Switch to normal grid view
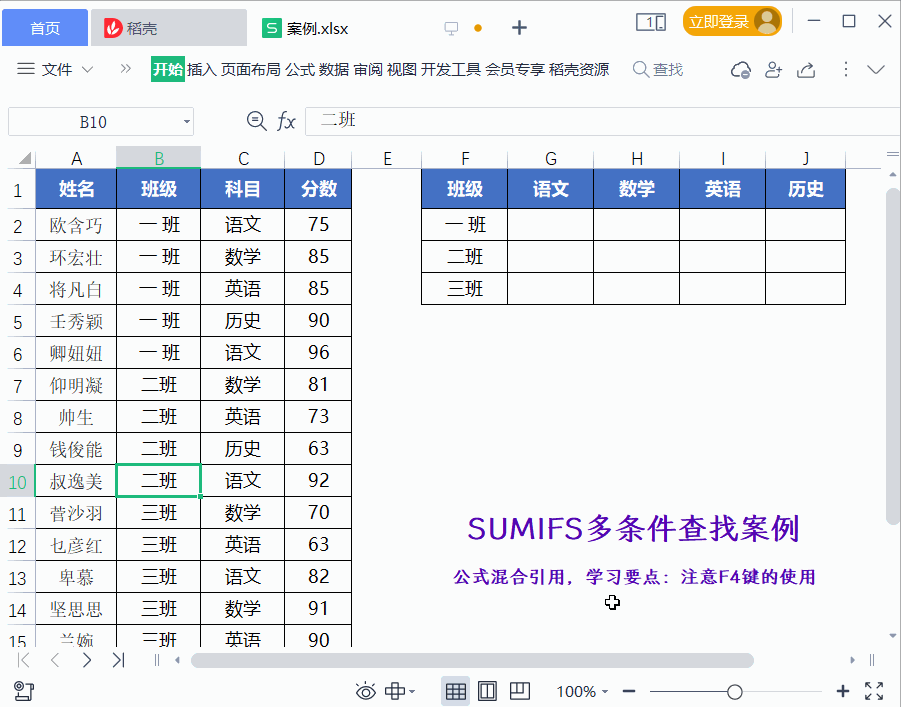This screenshot has width=901, height=707. pos(456,691)
